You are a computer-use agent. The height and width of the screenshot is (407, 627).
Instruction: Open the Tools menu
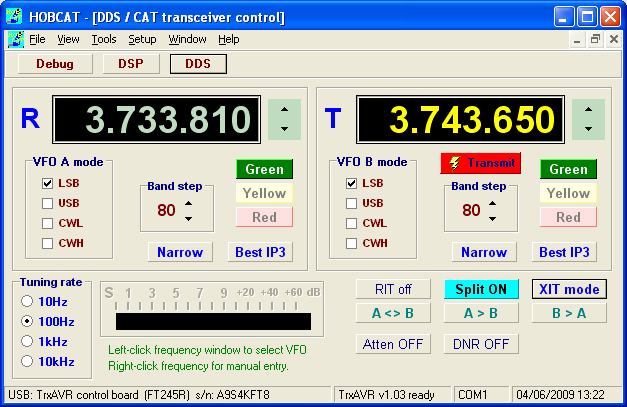[x=103, y=40]
